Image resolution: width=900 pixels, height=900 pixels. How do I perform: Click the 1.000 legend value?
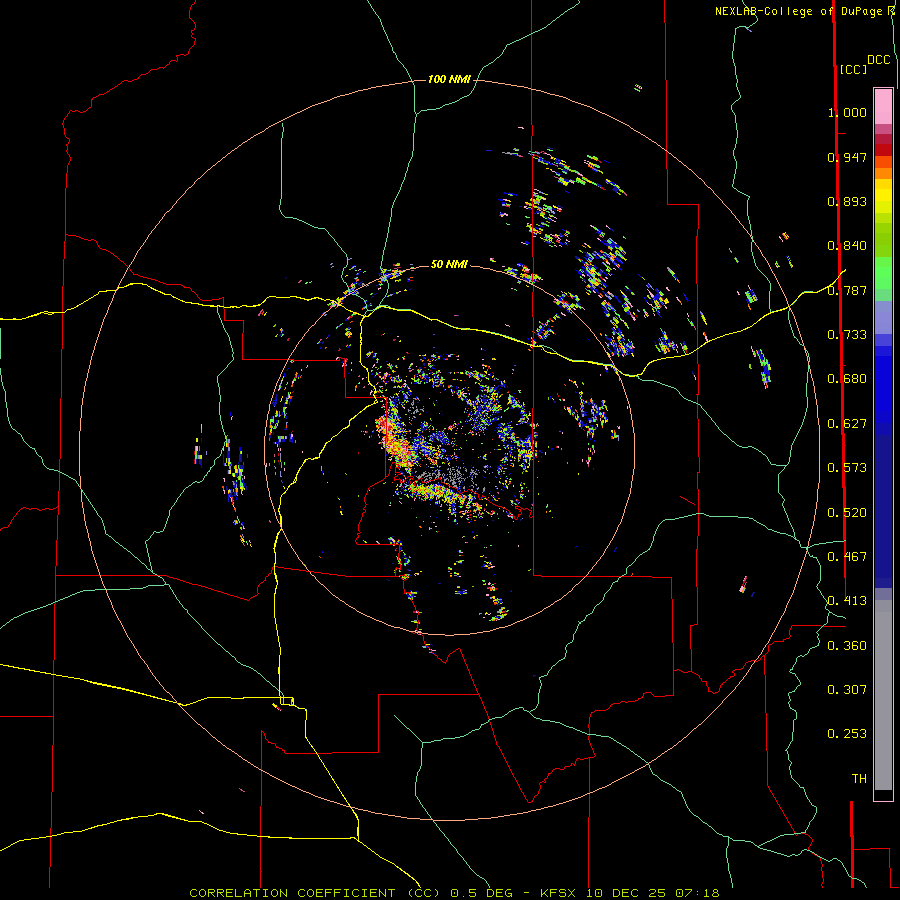pos(847,112)
